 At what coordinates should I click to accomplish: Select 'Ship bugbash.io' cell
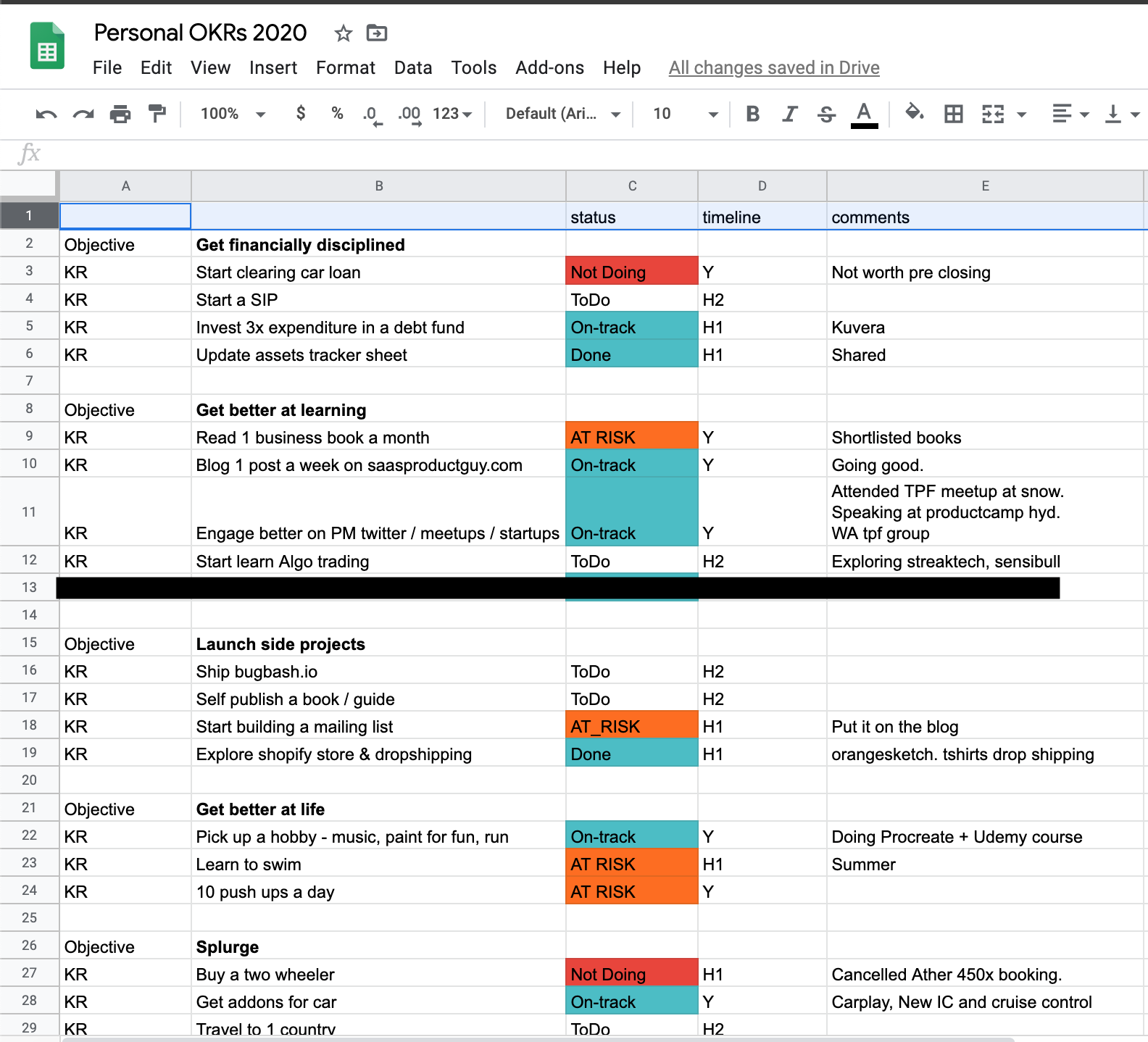tap(378, 670)
